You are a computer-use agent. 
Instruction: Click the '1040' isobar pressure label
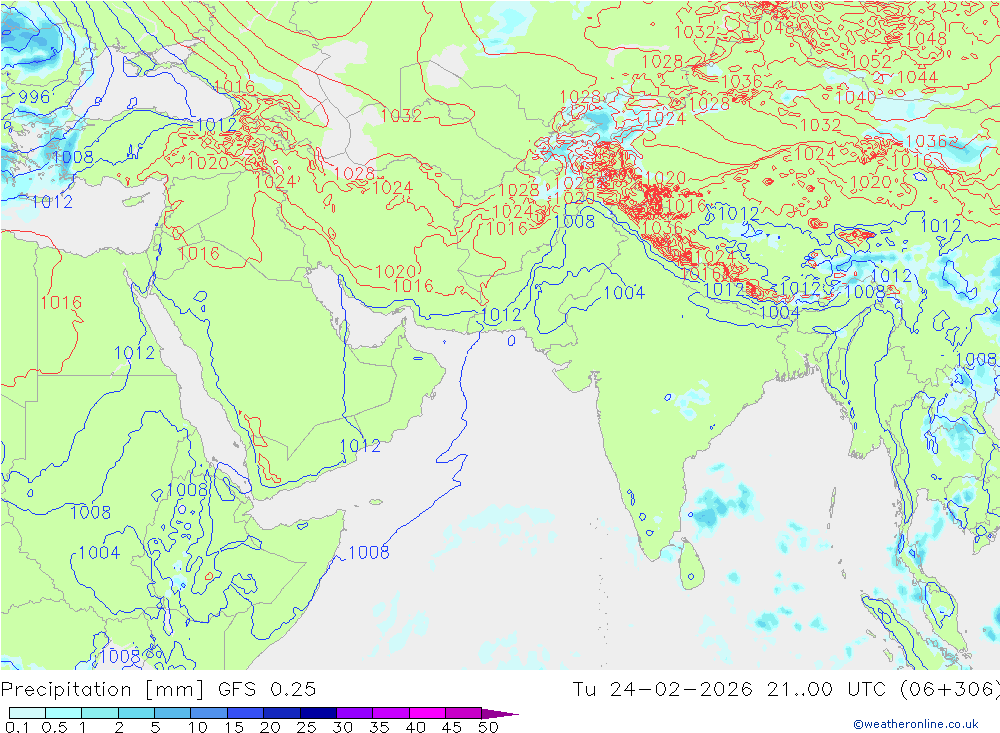point(855,98)
